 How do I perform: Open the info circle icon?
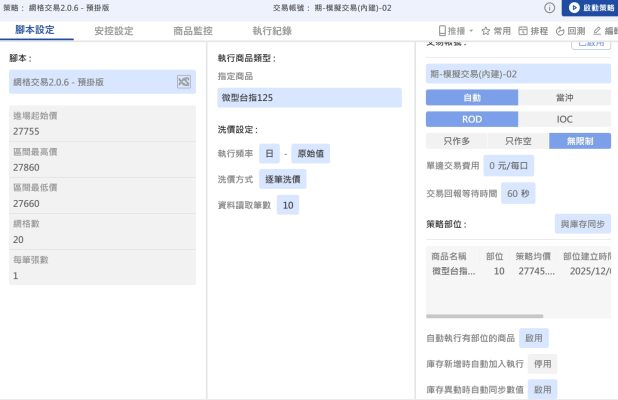click(549, 8)
